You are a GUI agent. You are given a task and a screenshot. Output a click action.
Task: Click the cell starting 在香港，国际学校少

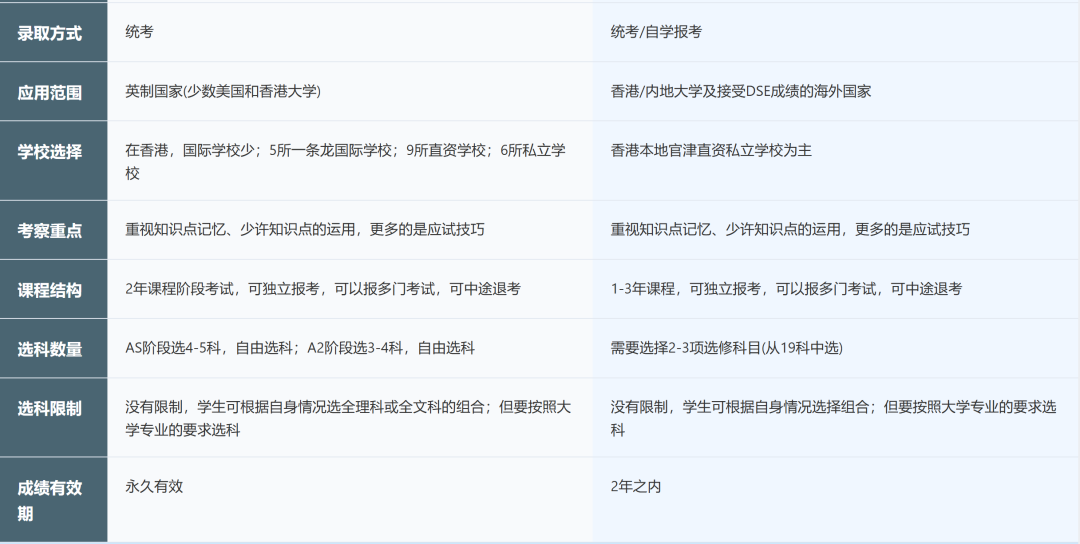(350, 161)
